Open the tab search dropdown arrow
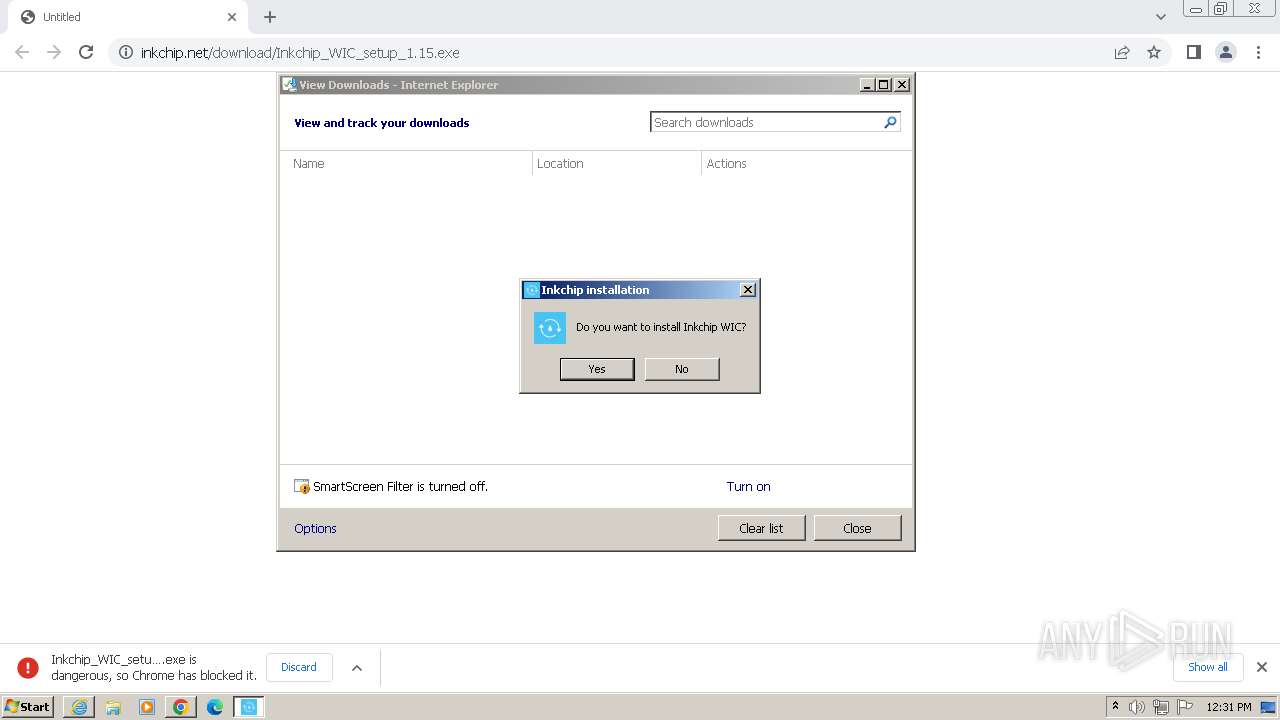Screen dimensions: 1280x720 tap(1161, 17)
